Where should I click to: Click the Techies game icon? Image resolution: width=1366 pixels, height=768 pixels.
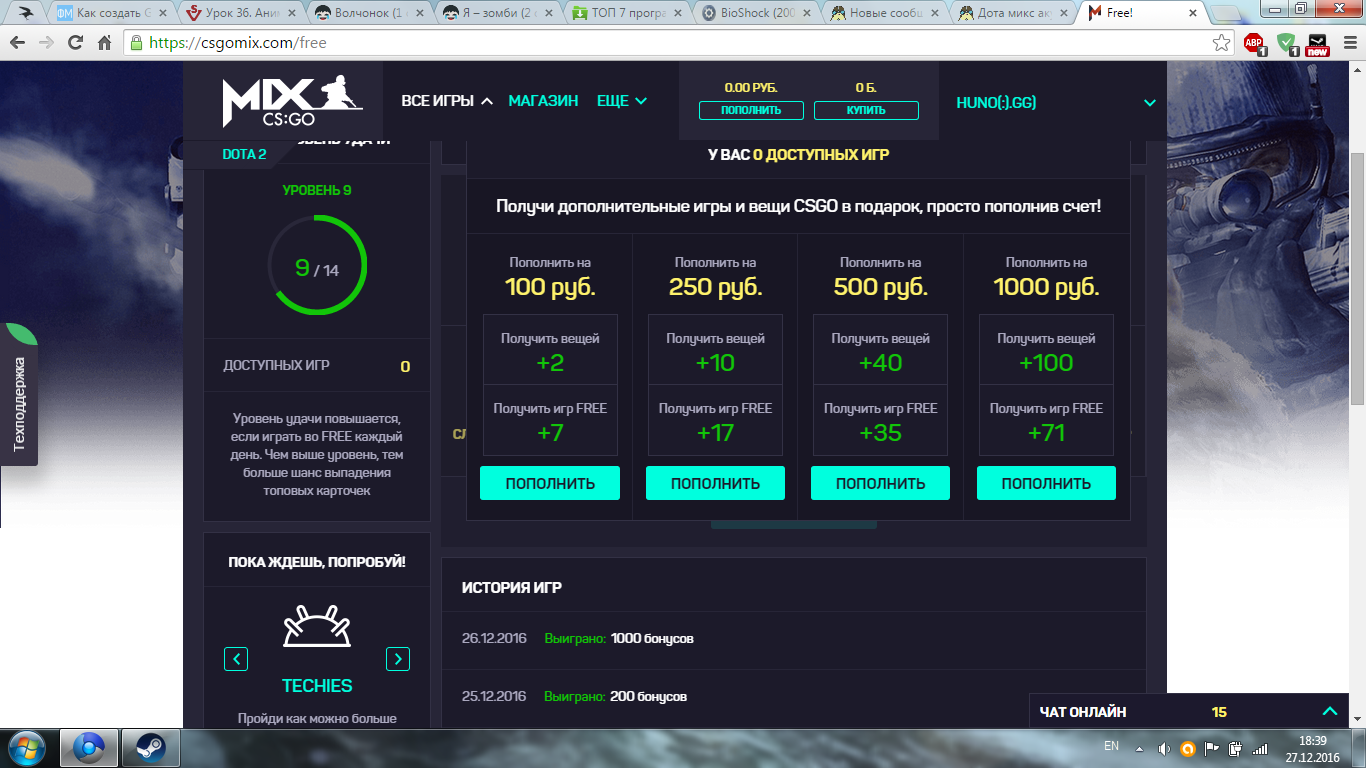317,627
